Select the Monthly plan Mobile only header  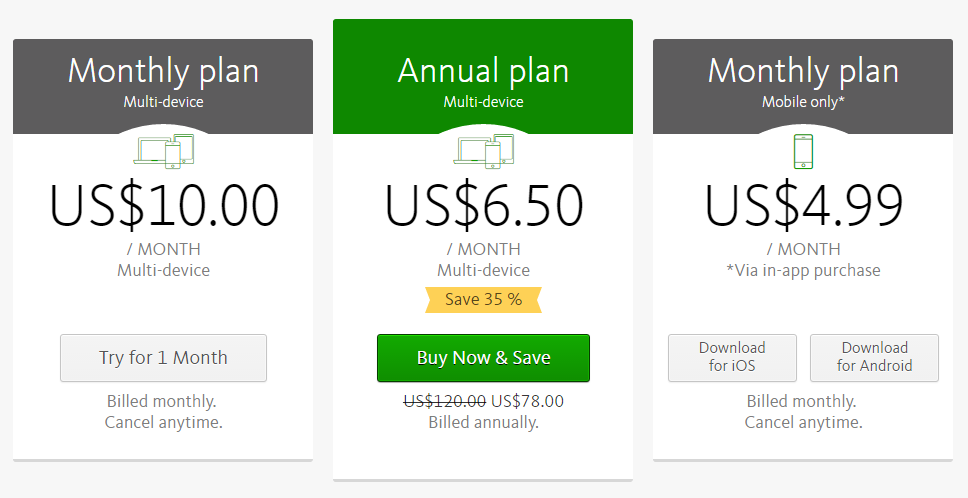pos(803,86)
